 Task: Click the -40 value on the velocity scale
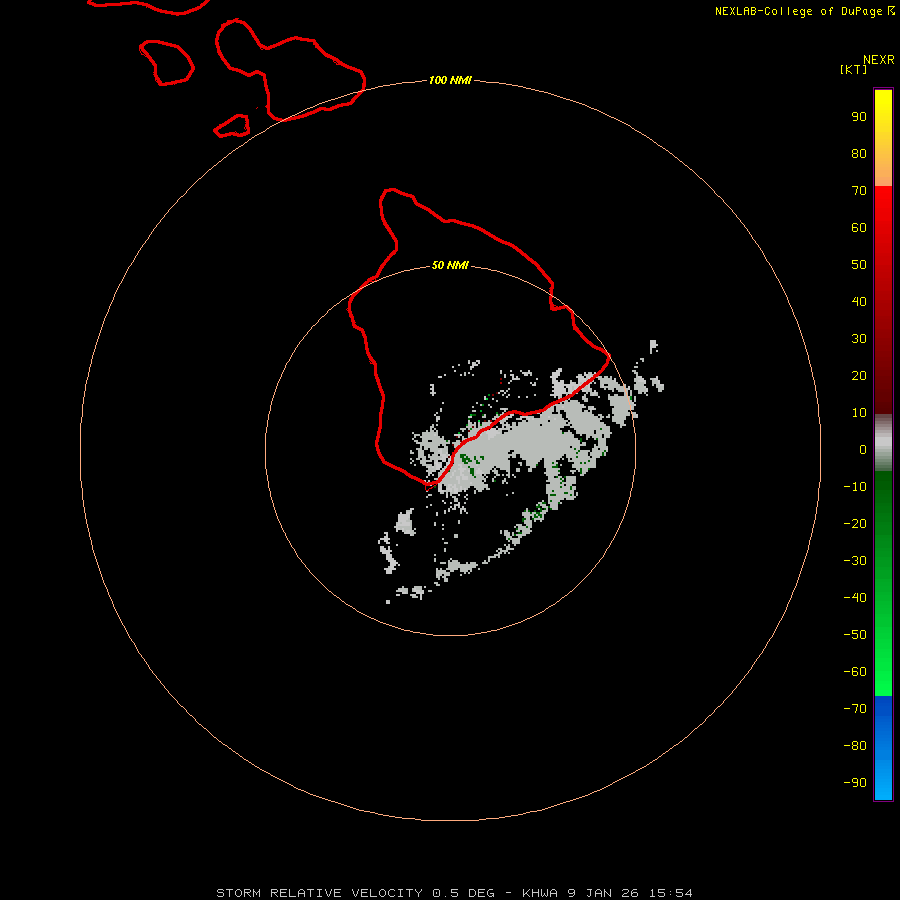(855, 598)
